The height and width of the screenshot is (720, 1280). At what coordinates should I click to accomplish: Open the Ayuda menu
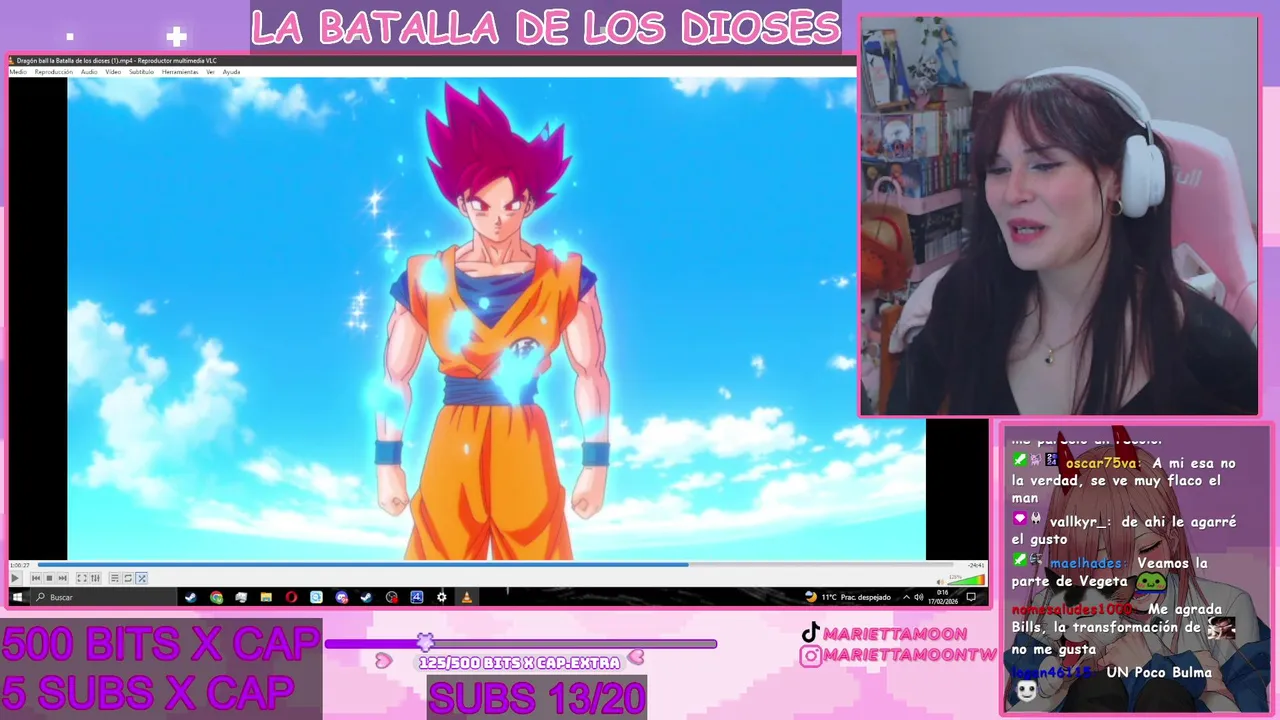[x=231, y=72]
